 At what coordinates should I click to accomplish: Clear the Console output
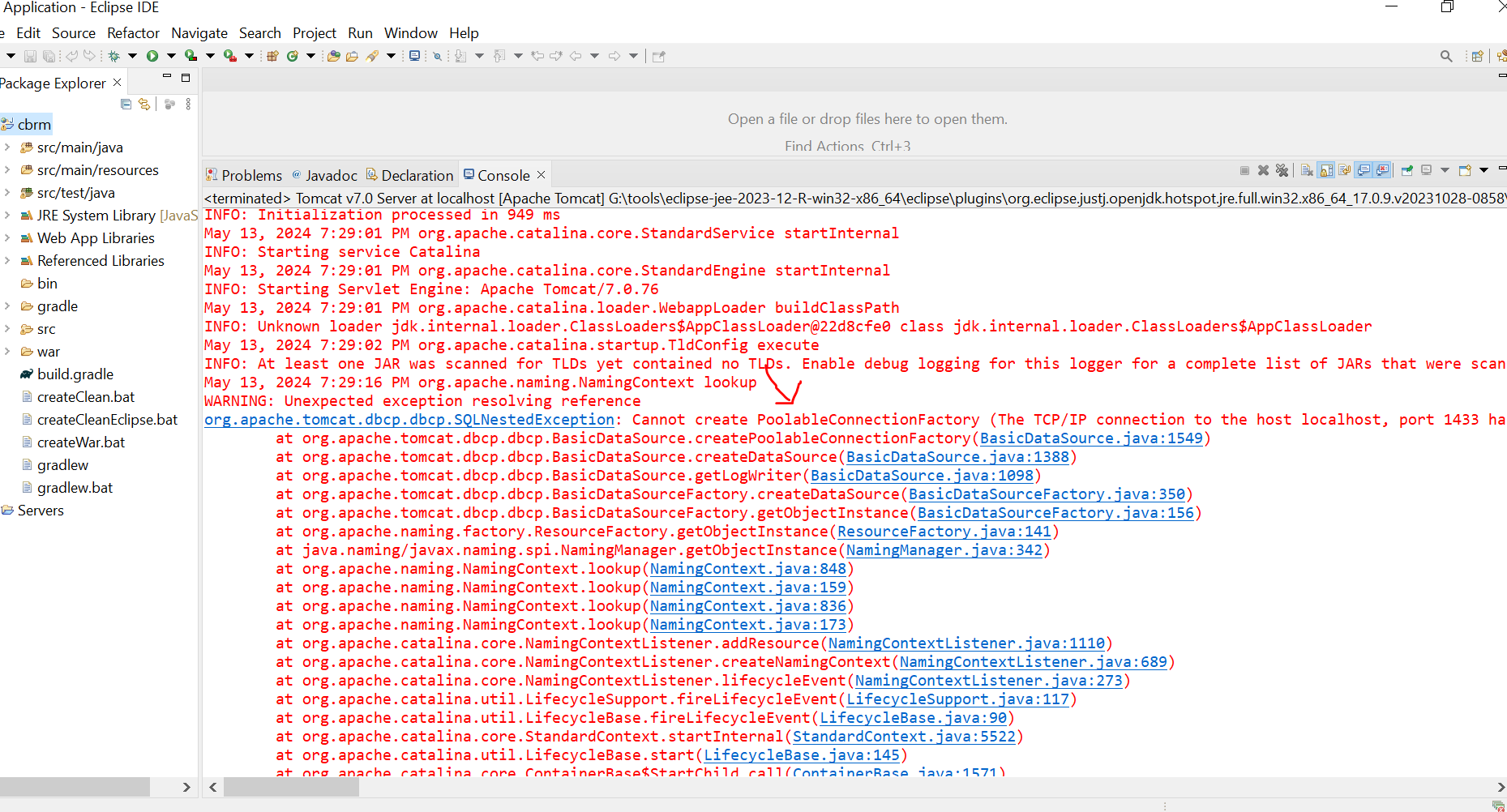click(x=1307, y=170)
